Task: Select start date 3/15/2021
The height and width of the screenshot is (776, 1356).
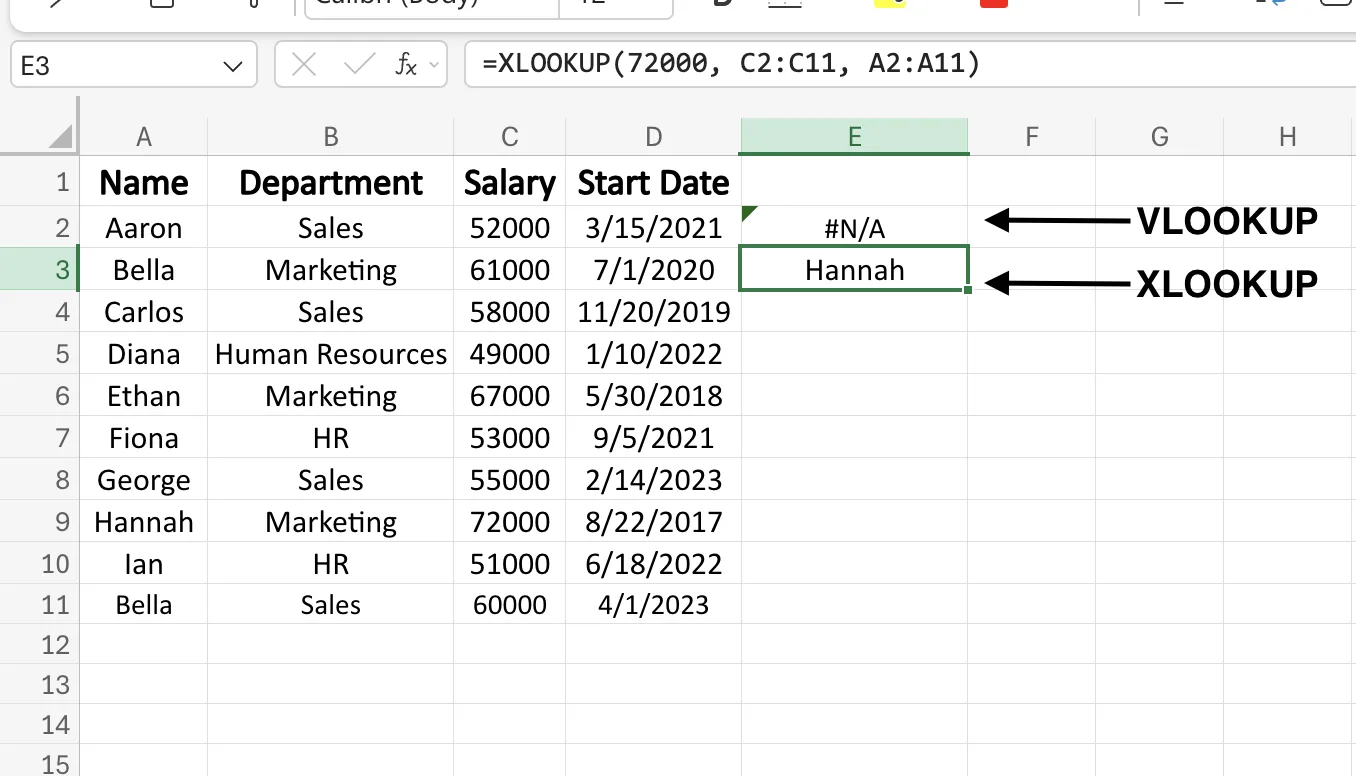Action: [654, 228]
